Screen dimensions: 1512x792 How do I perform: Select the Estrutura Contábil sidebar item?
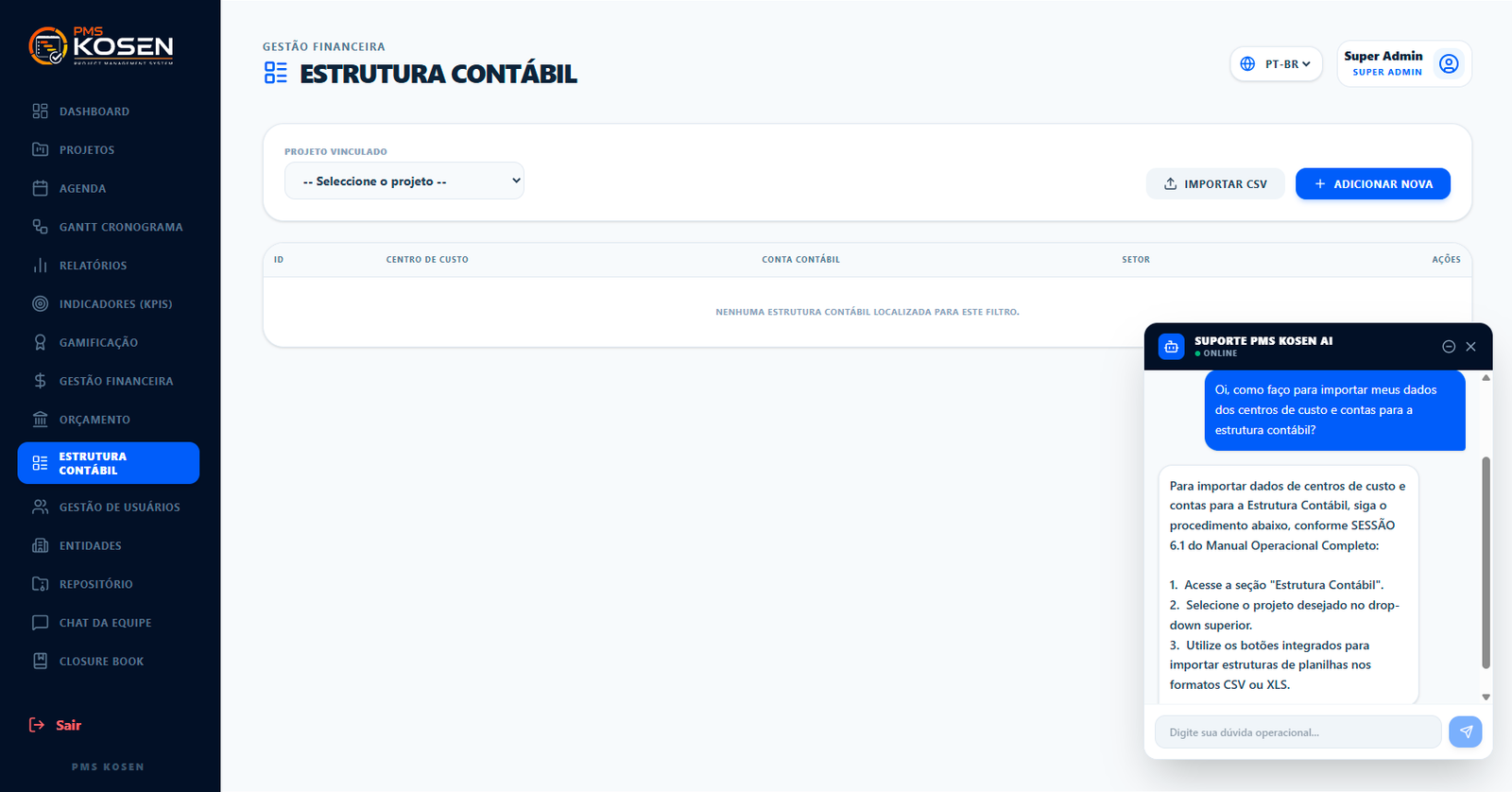[109, 463]
